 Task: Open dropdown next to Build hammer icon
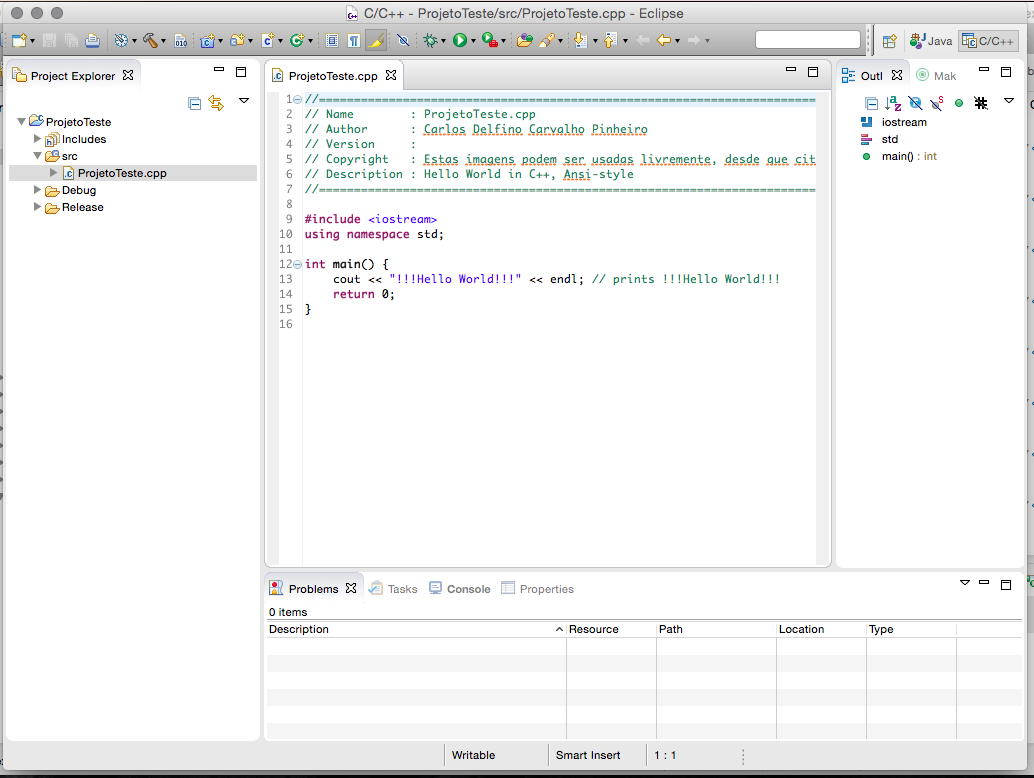pos(164,42)
